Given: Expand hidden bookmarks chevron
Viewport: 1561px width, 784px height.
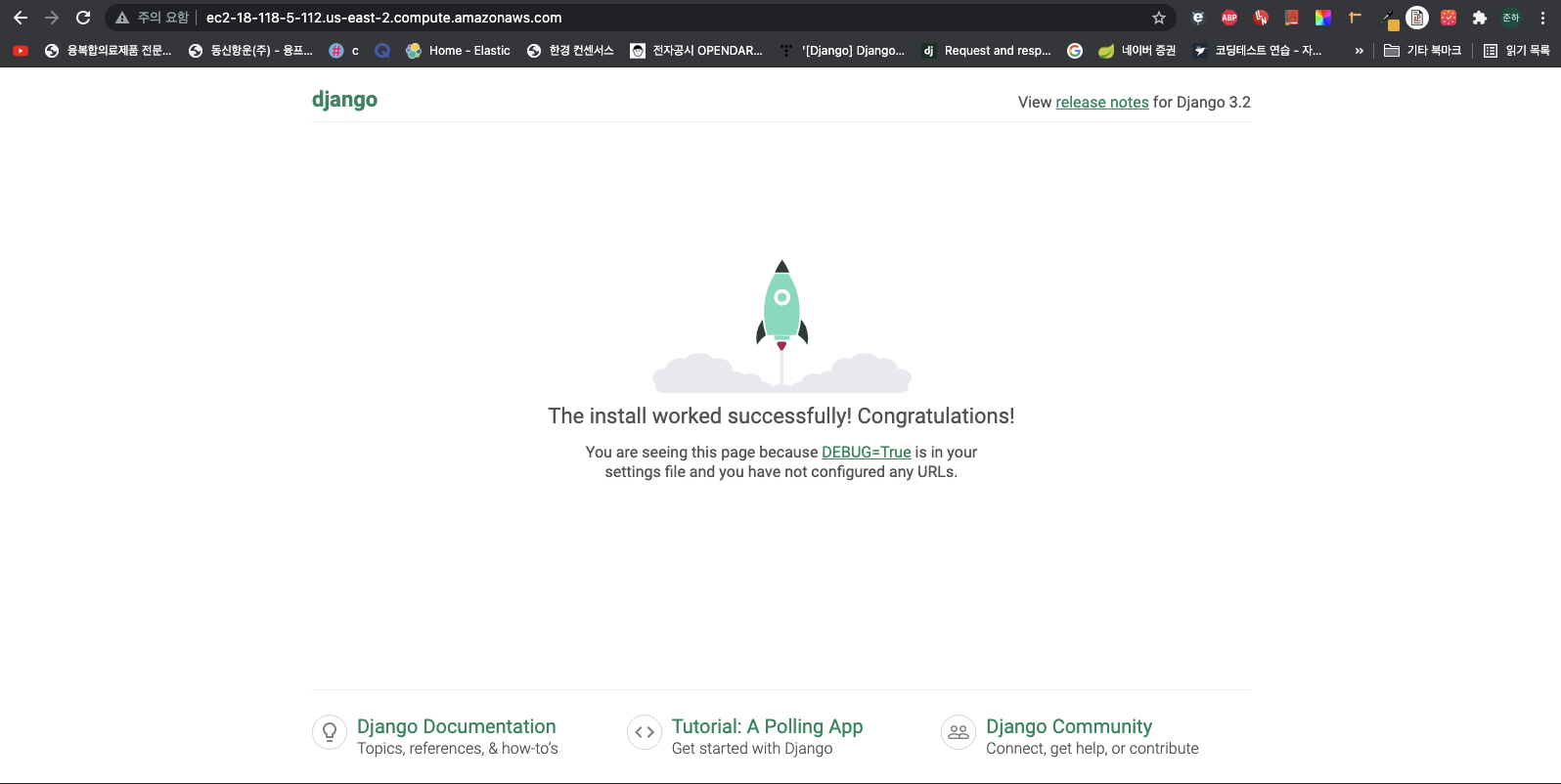Looking at the screenshot, I should 1359,51.
